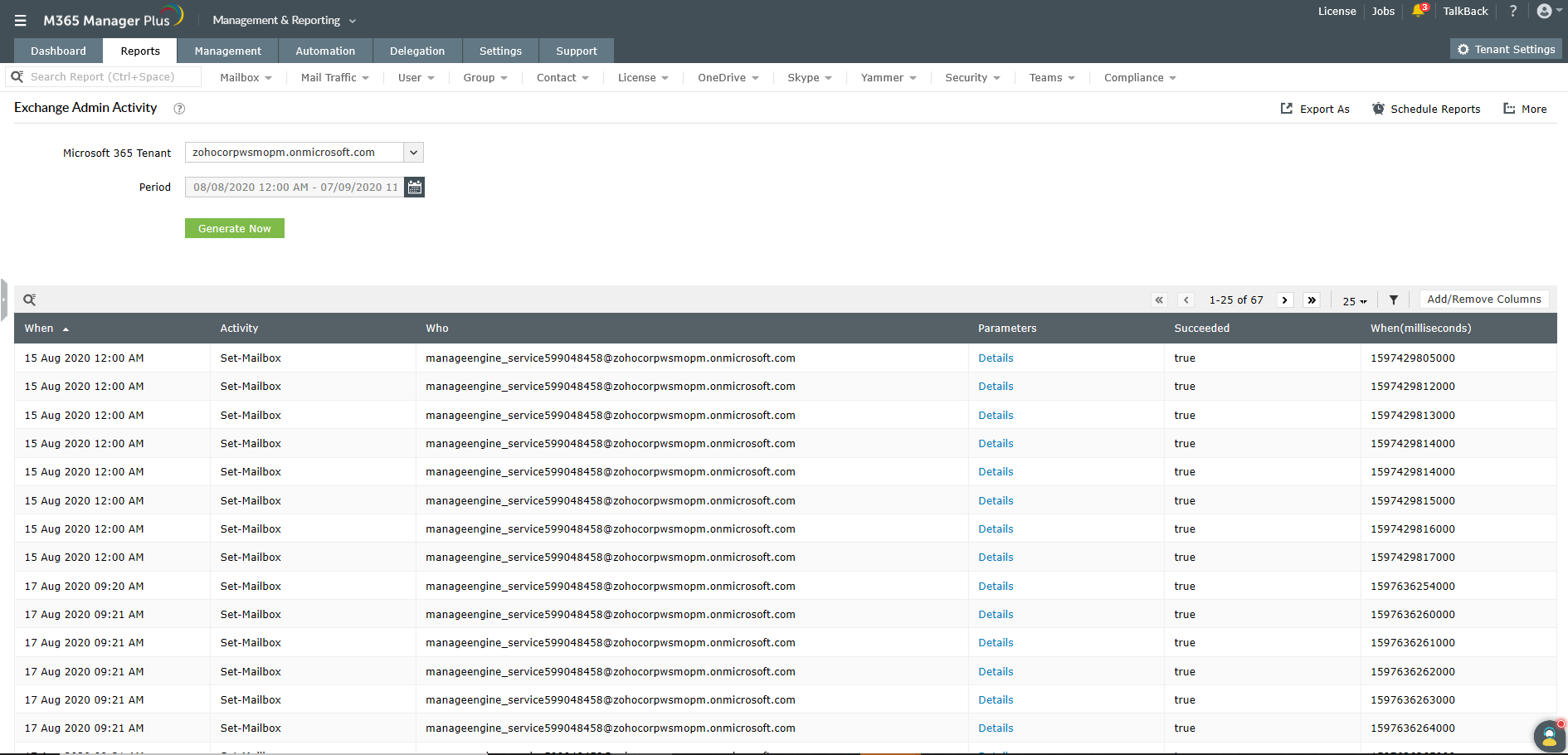Open the help question mark
The image size is (1568, 755).
tap(1513, 11)
